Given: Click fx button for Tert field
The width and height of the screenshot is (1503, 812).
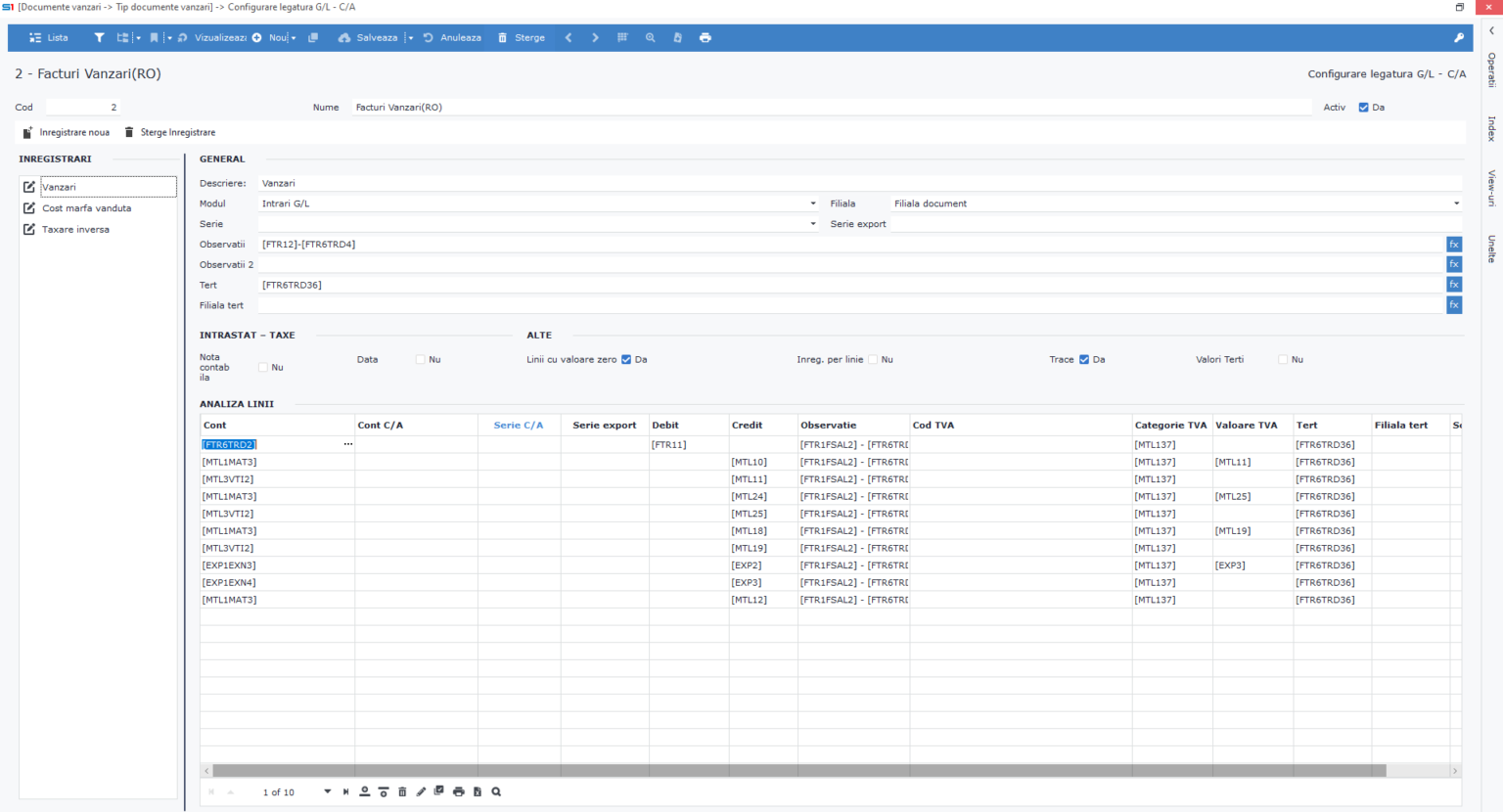Looking at the screenshot, I should (x=1454, y=285).
